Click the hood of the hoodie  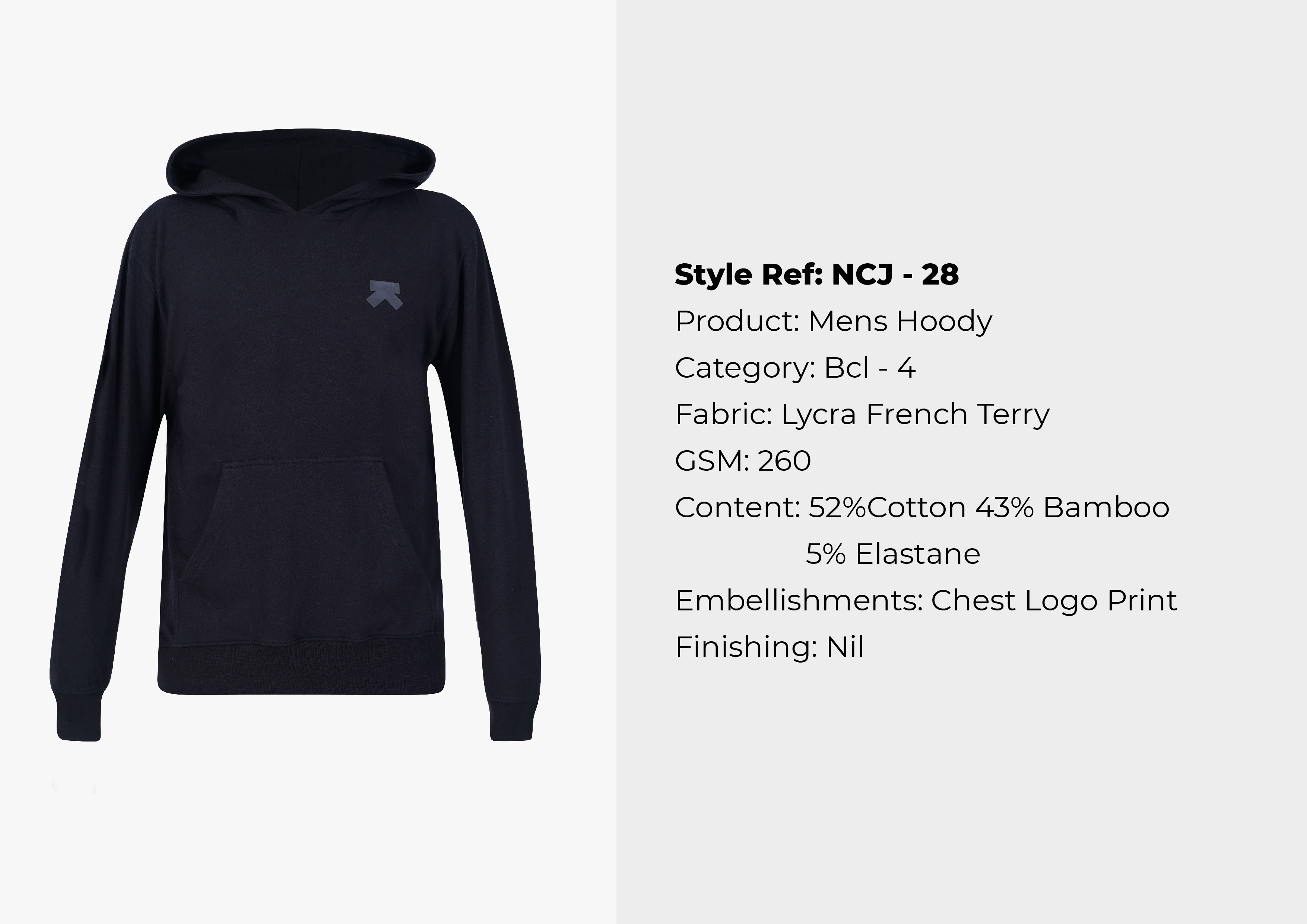tap(301, 165)
